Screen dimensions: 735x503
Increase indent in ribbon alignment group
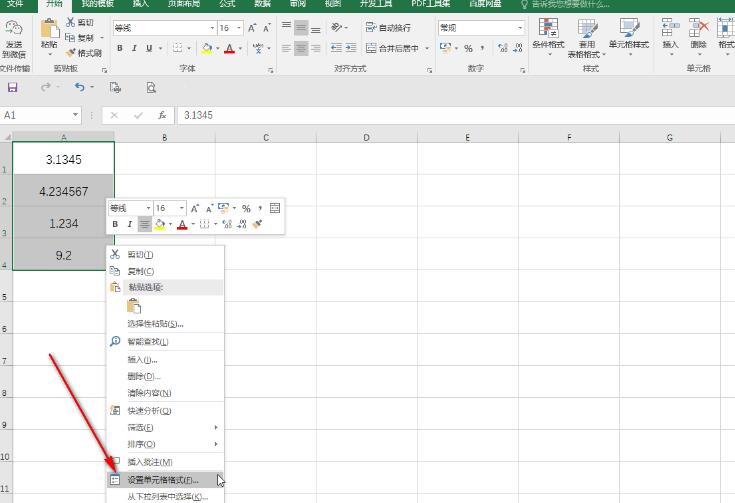pos(351,48)
